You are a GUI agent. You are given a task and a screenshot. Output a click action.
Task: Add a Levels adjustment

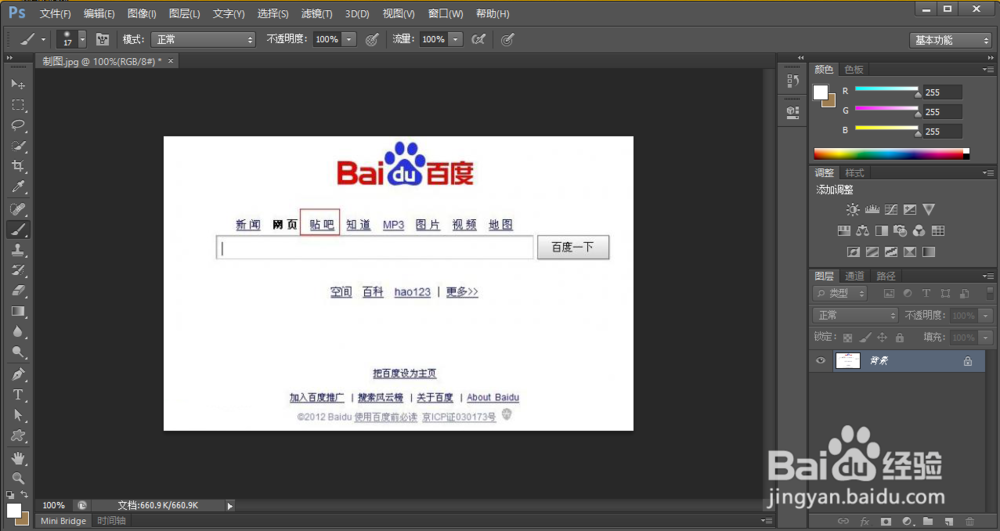click(x=872, y=210)
